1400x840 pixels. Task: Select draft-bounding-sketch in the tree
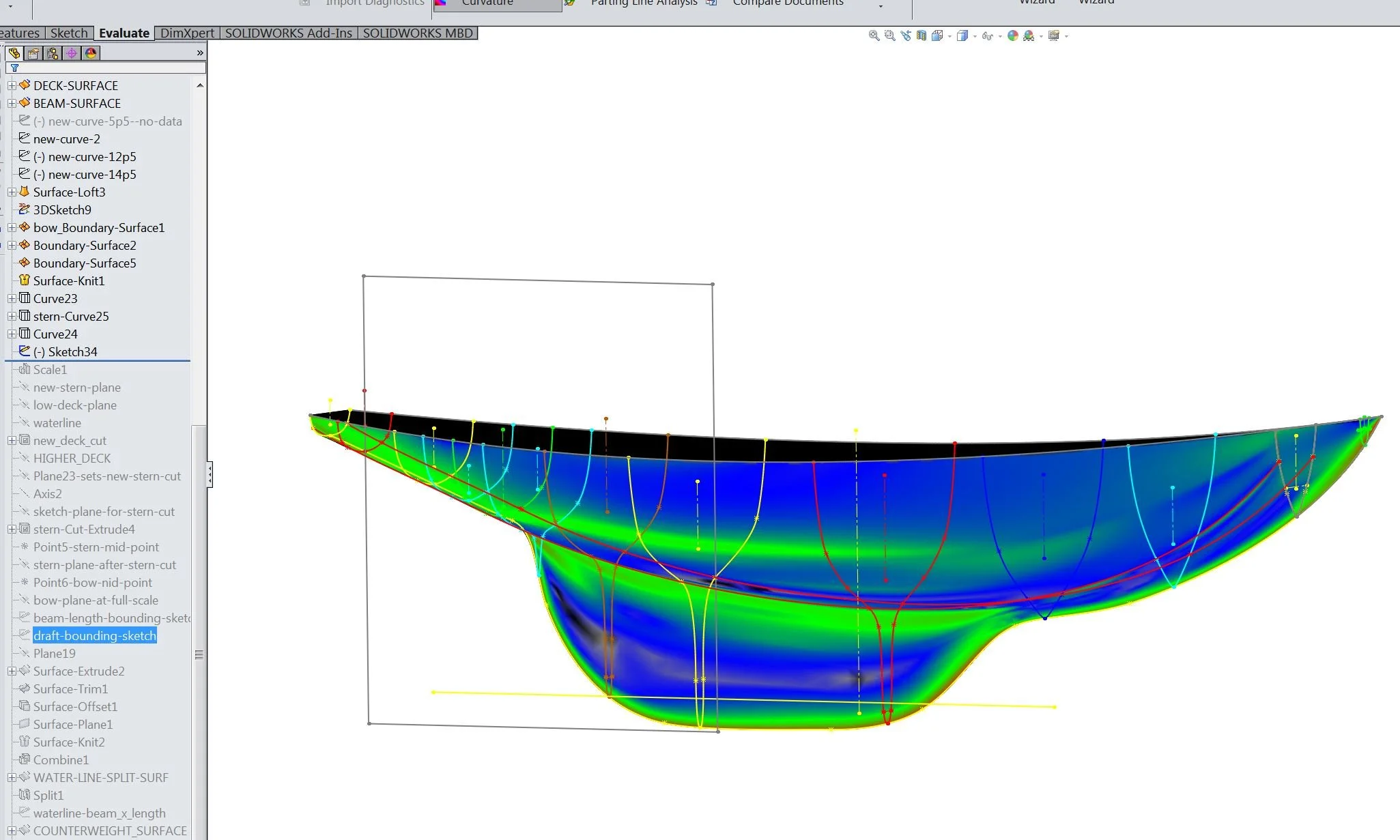click(95, 635)
